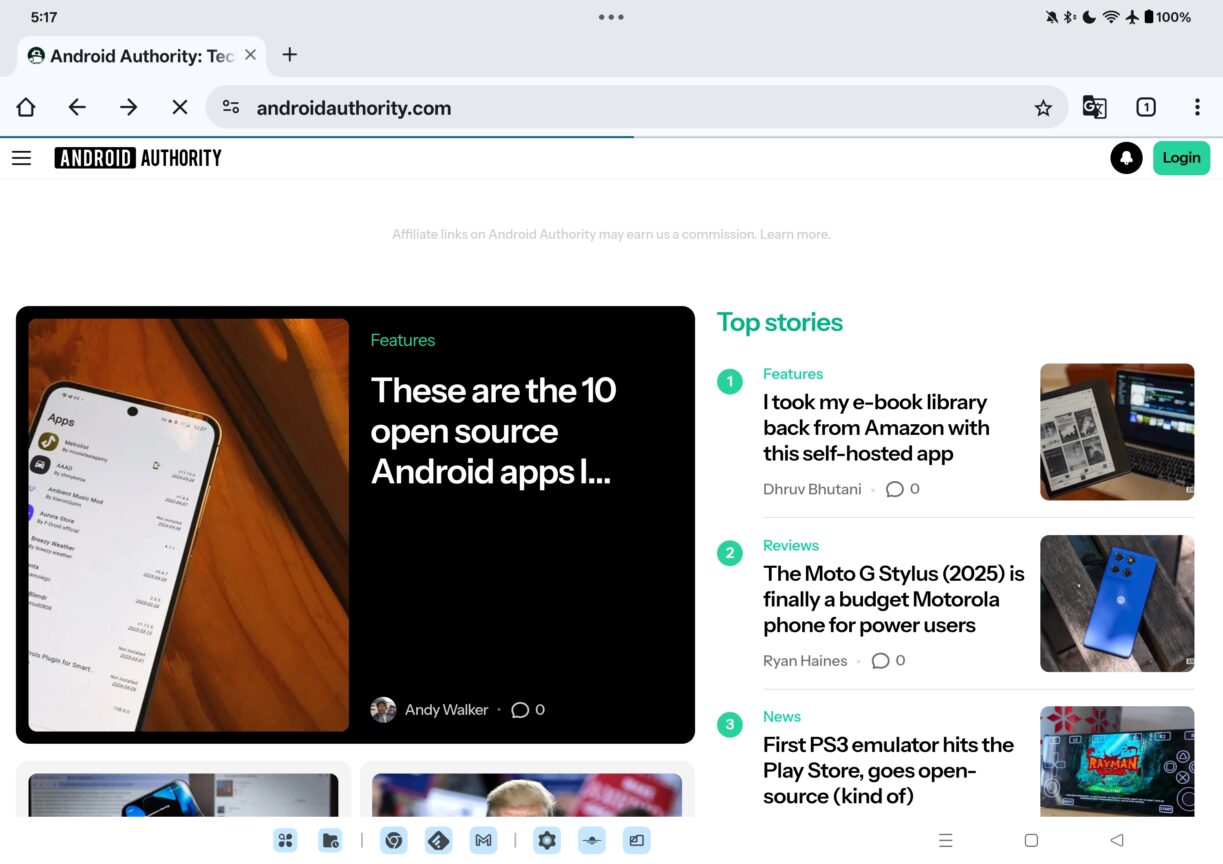Open Feedly from the taskbar
Image resolution: width=1223 pixels, height=864 pixels.
pyautogui.click(x=438, y=840)
